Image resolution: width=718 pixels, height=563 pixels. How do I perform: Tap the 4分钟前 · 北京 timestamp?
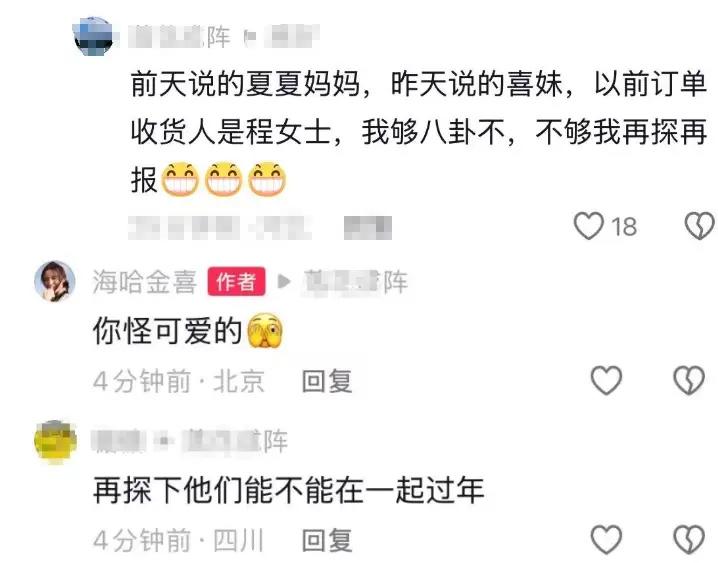179,381
